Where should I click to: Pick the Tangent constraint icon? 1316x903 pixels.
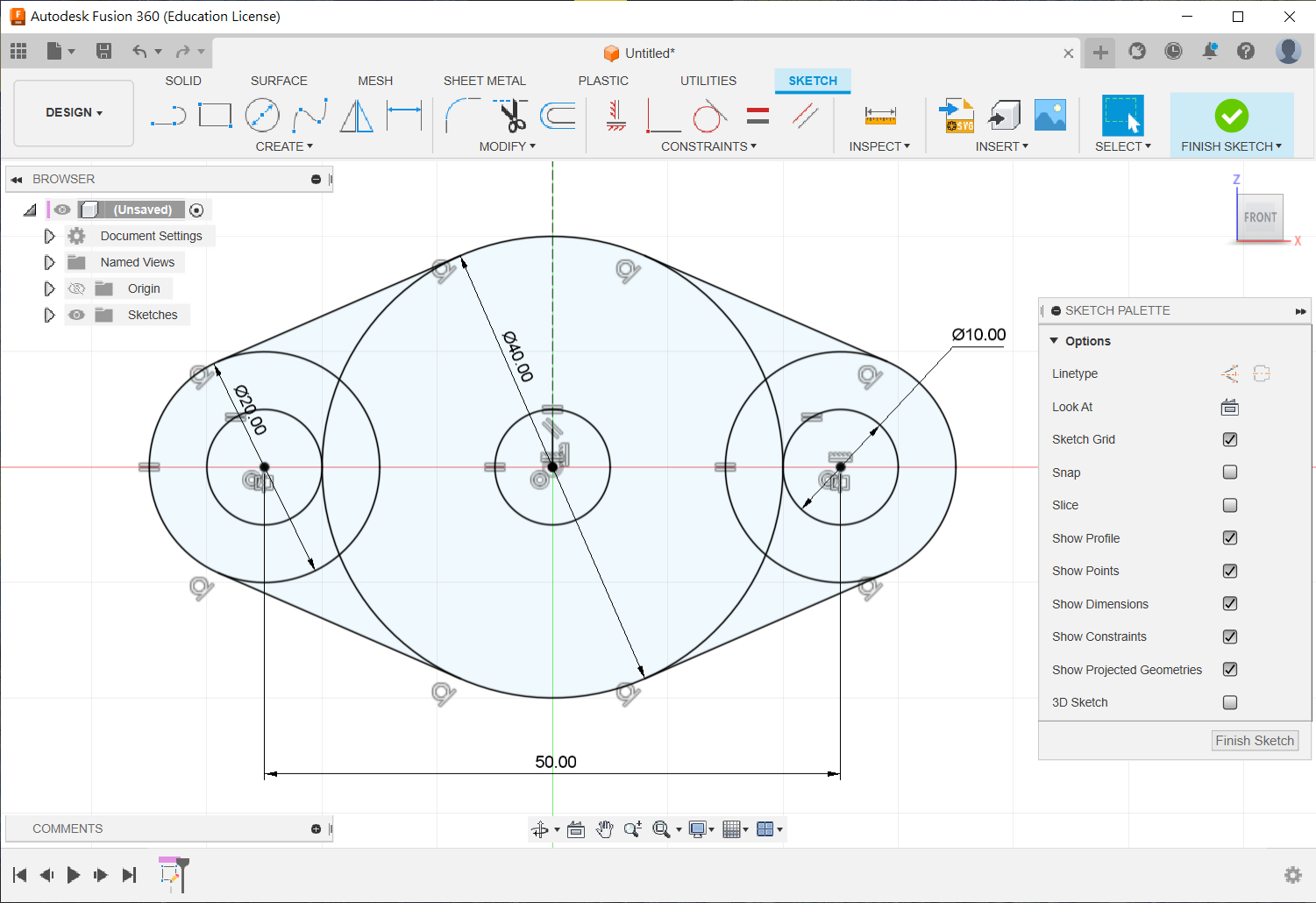(709, 115)
